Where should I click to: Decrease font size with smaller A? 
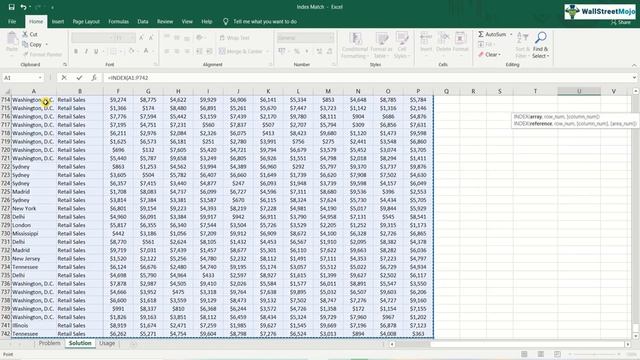[151, 38]
